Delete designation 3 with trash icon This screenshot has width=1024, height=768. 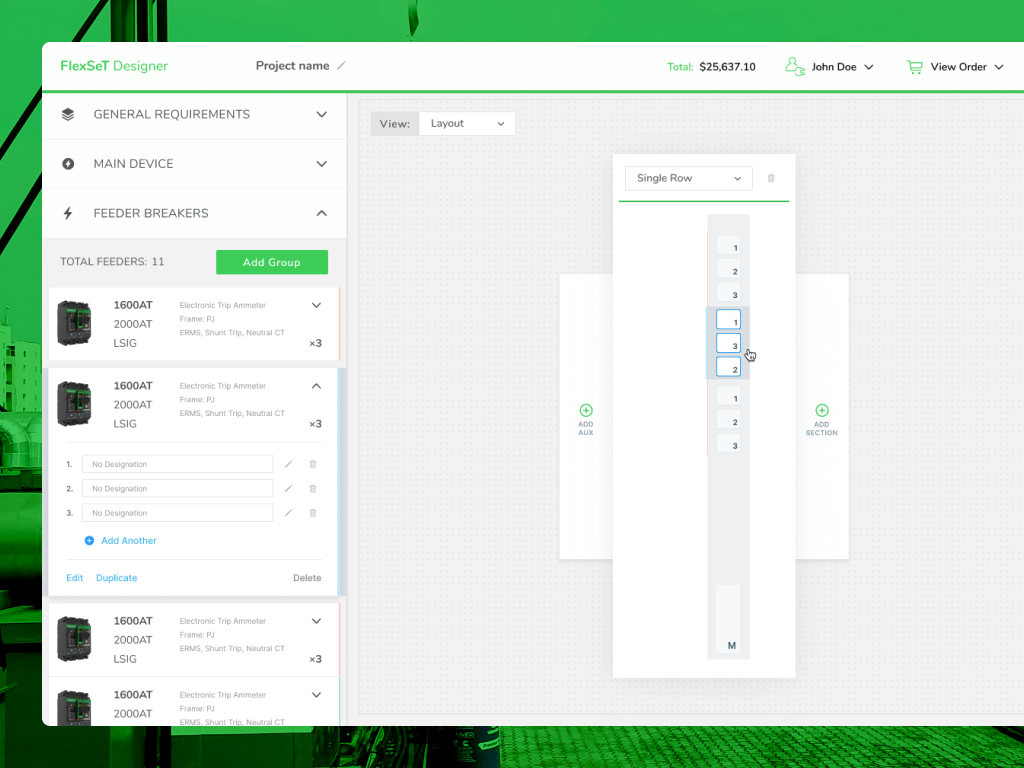point(313,513)
